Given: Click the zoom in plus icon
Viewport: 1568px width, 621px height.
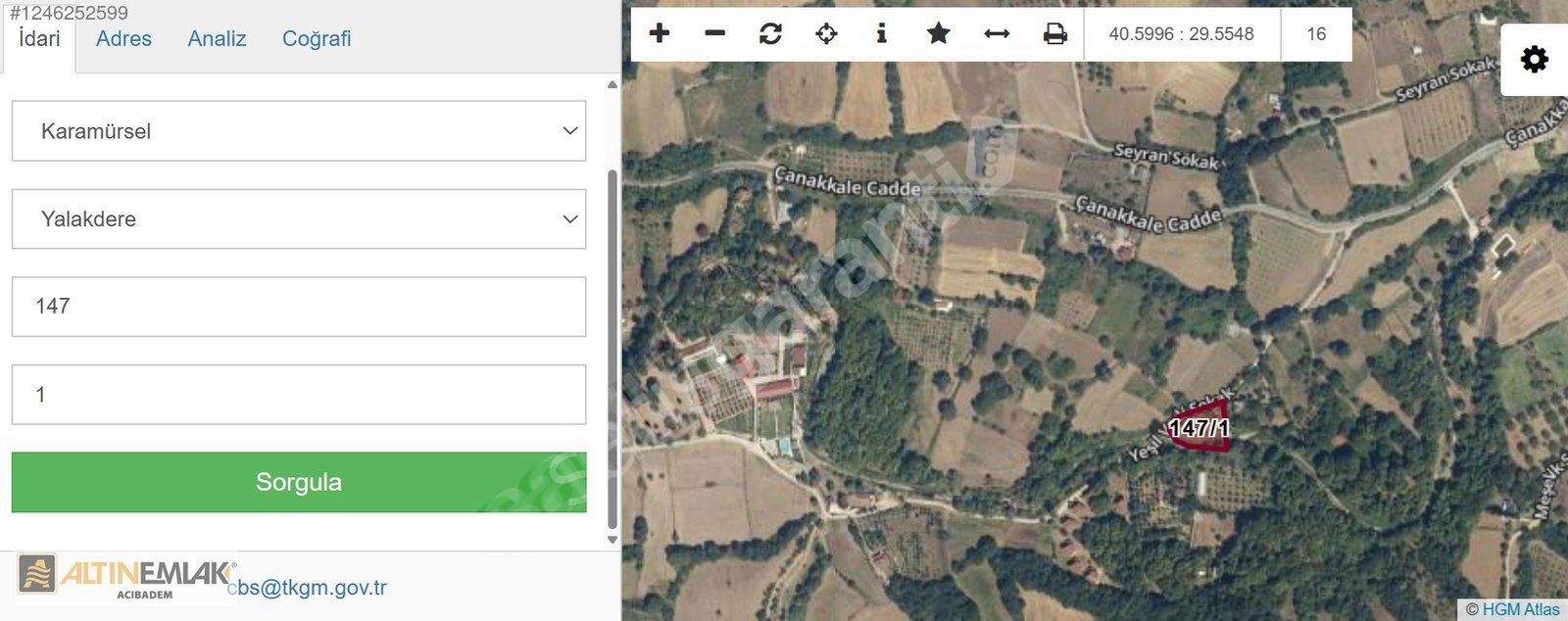Looking at the screenshot, I should 660,34.
